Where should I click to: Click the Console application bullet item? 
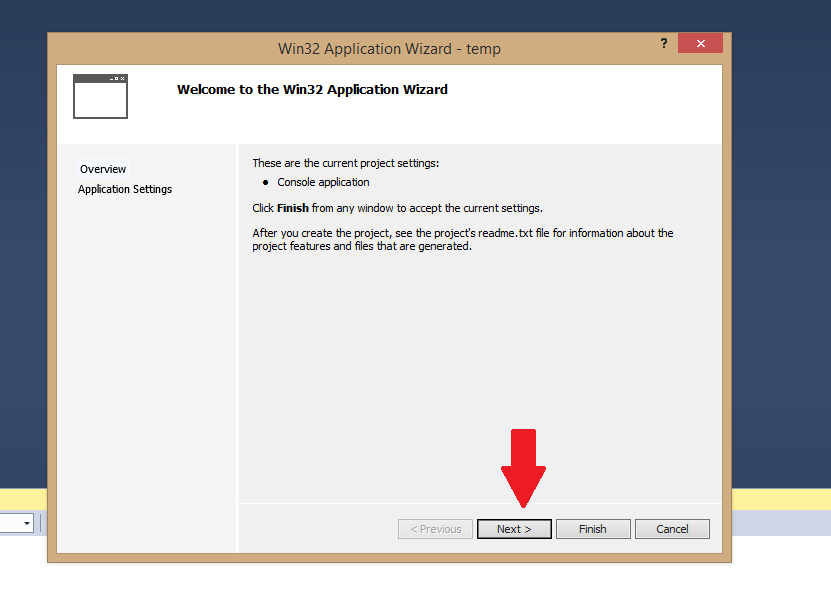coord(323,182)
